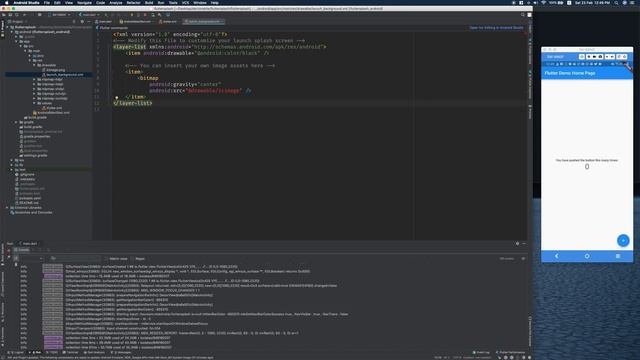This screenshot has height=360, width=640.
Task: Hide the Project tool window
Action: coord(89,22)
